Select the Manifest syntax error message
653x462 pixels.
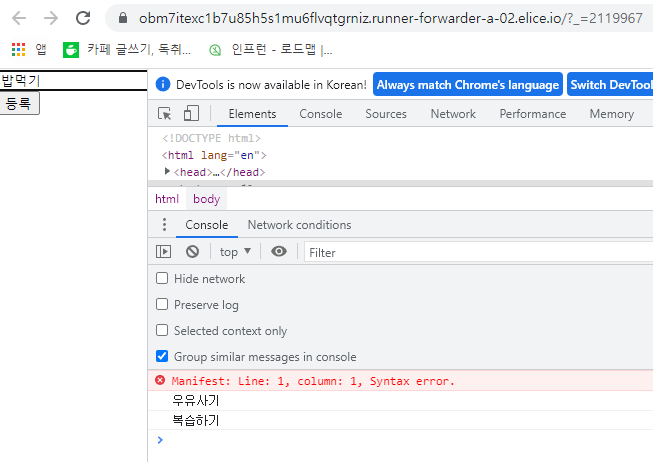[x=313, y=381]
